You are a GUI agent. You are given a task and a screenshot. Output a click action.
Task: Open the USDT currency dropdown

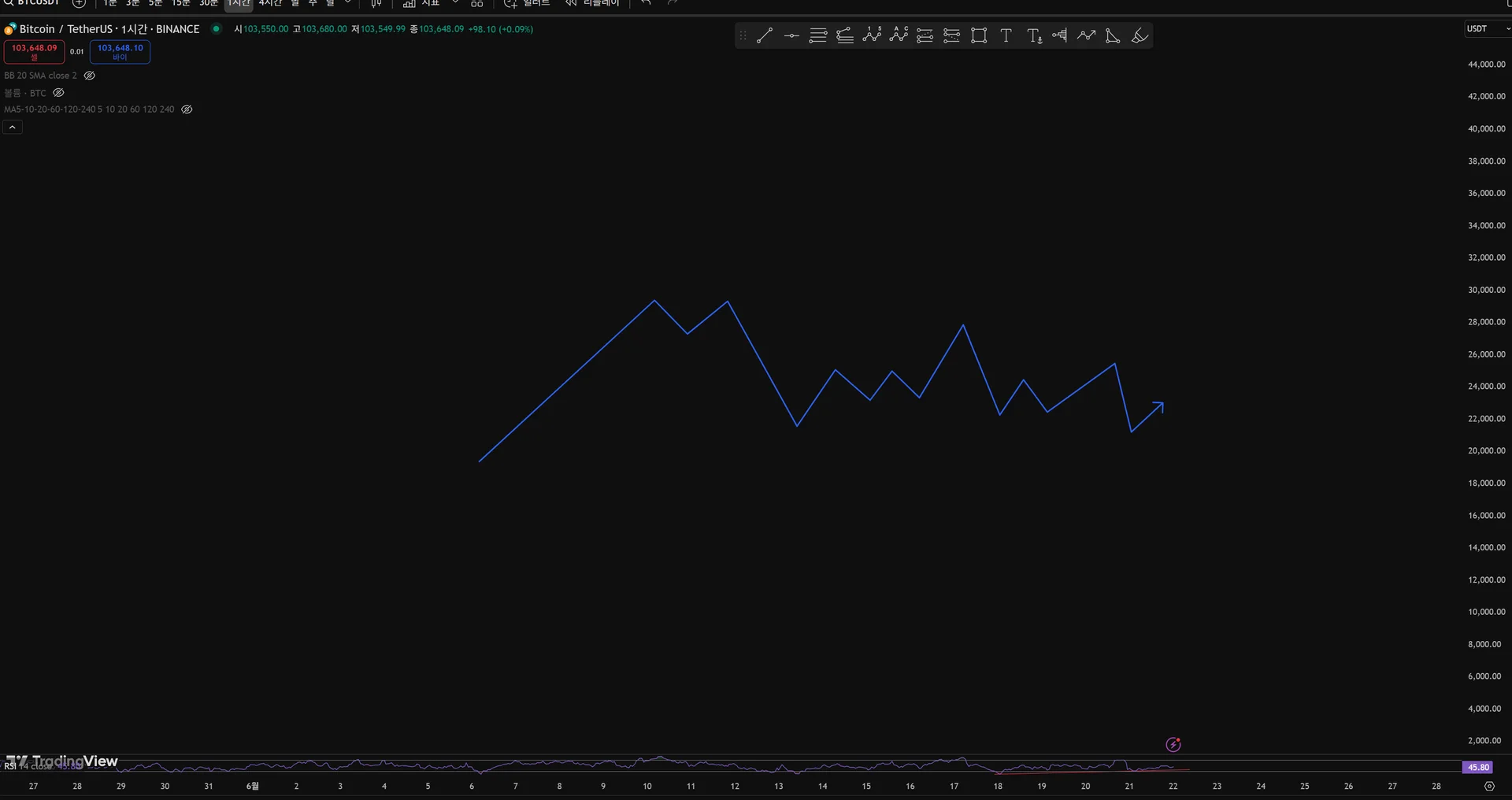tap(1486, 29)
